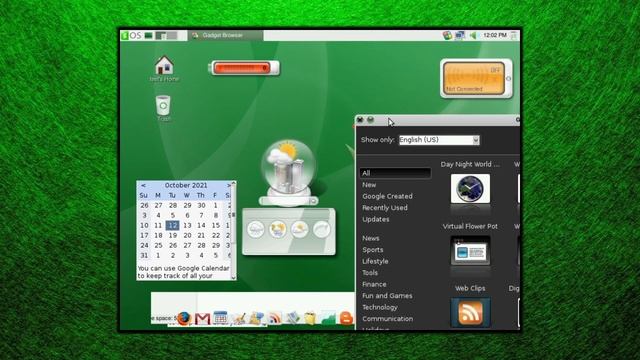Click the Google Gadgets tray icon
Viewport: 640px width, 360px height.
(447, 36)
